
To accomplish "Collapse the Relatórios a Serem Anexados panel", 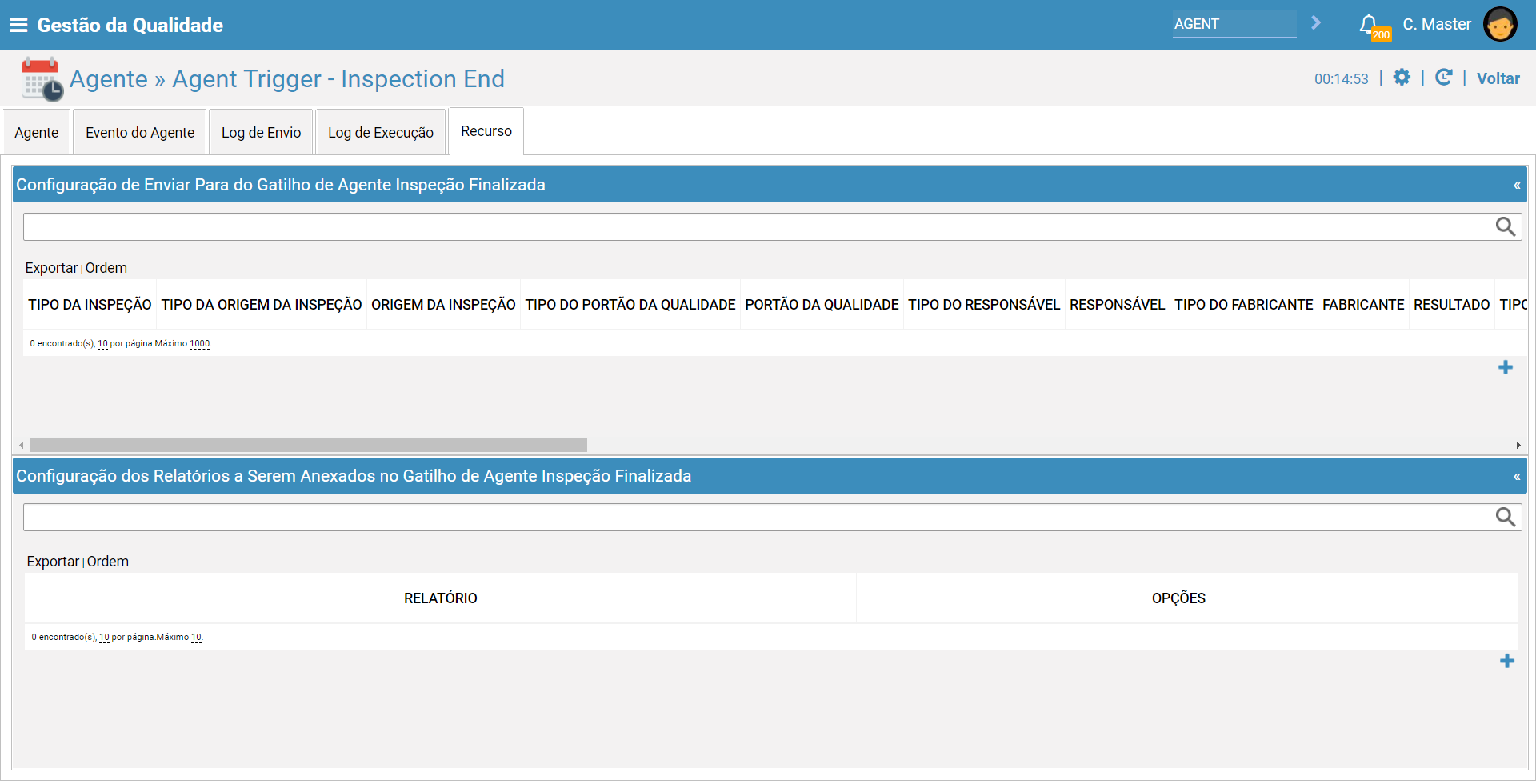I will click(x=1517, y=477).
